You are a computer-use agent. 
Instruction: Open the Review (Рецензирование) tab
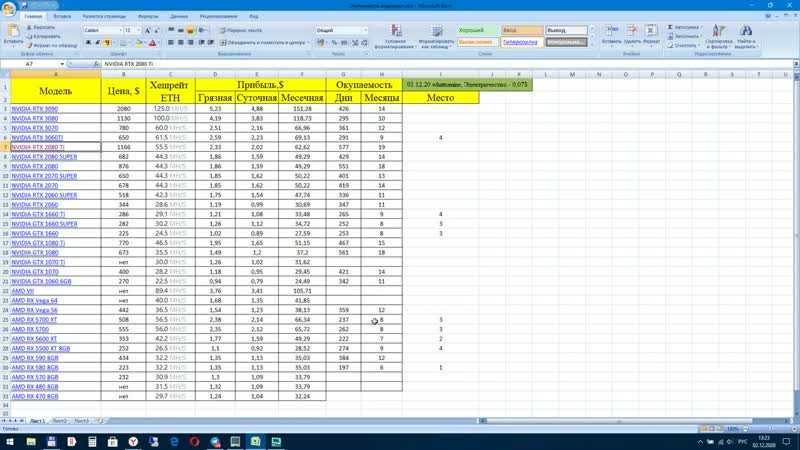218,16
